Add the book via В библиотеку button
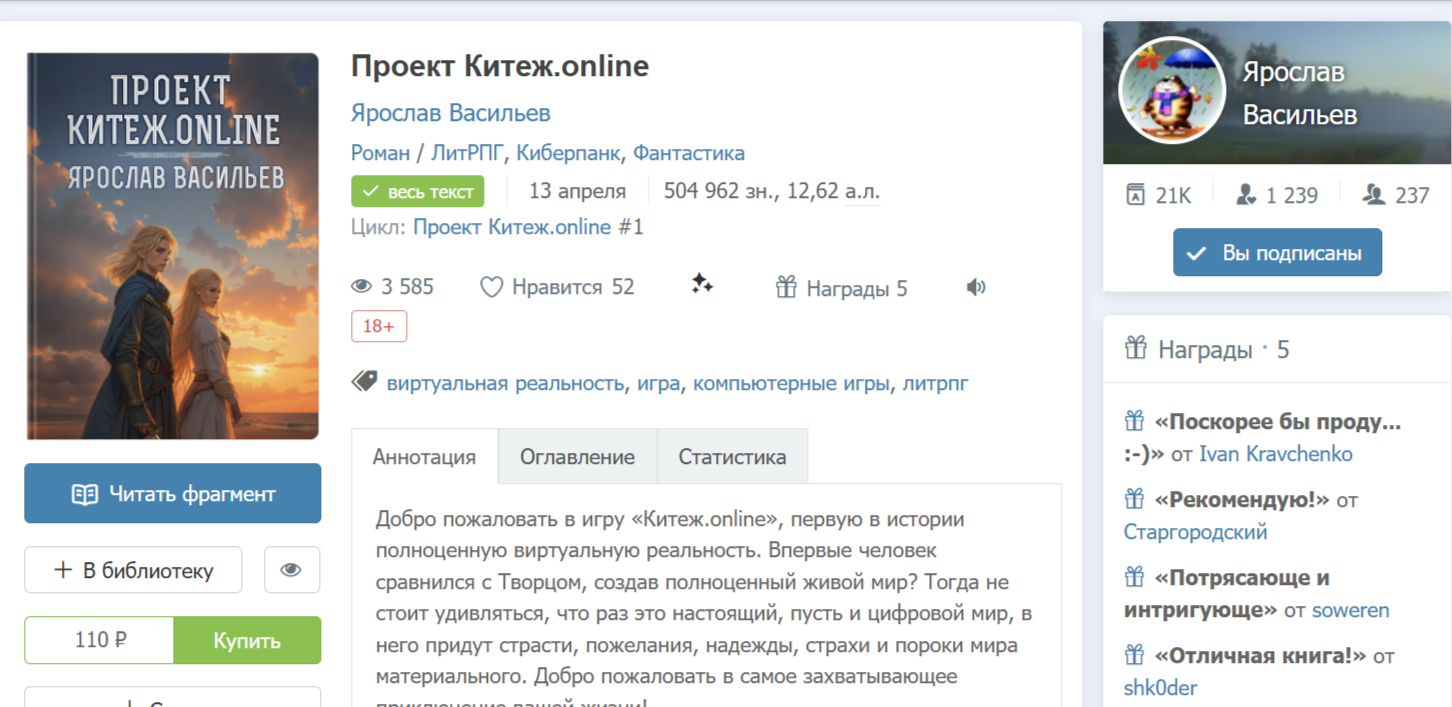 pos(133,570)
